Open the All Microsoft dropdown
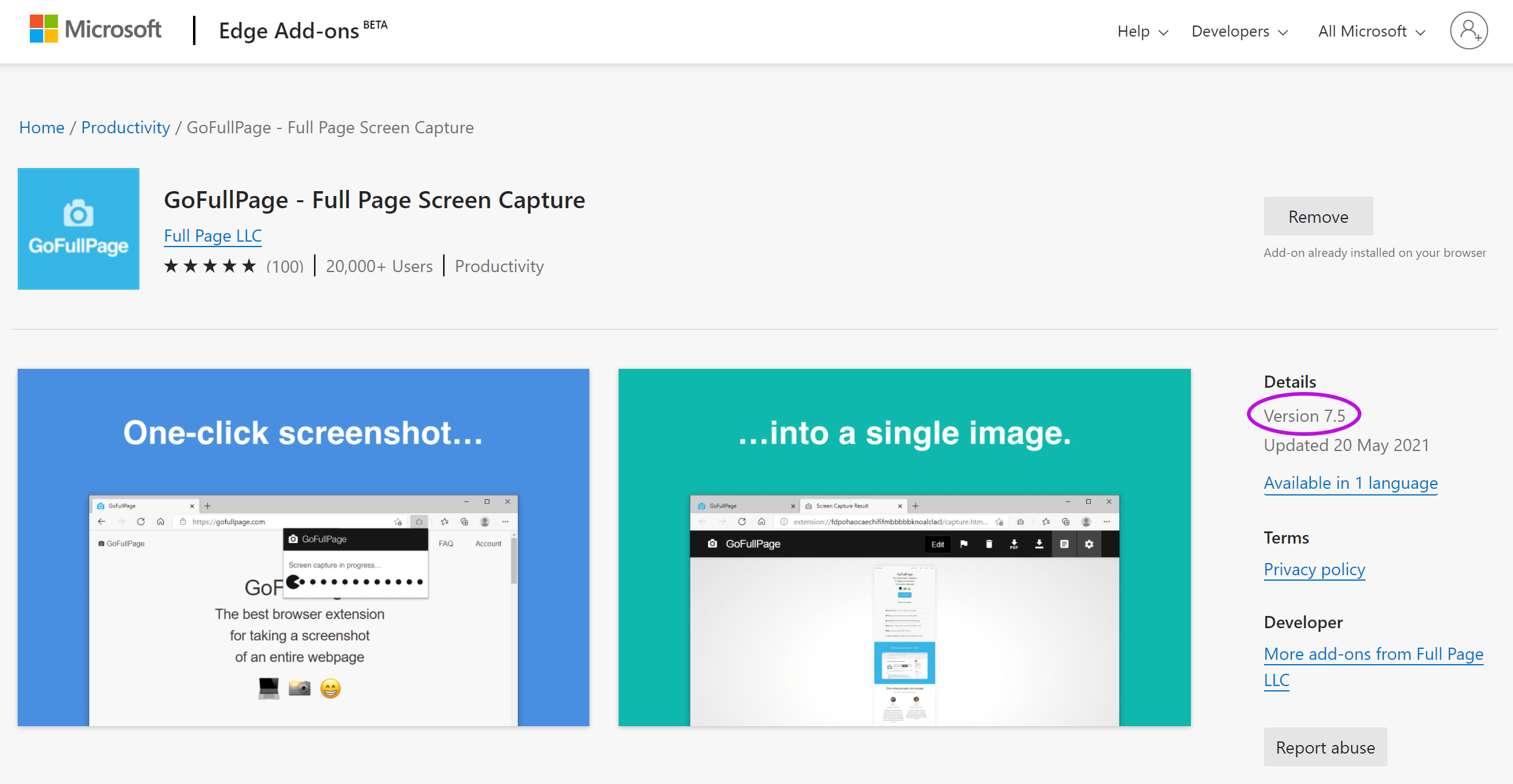Screen dimensions: 1513x784 click(x=1371, y=31)
